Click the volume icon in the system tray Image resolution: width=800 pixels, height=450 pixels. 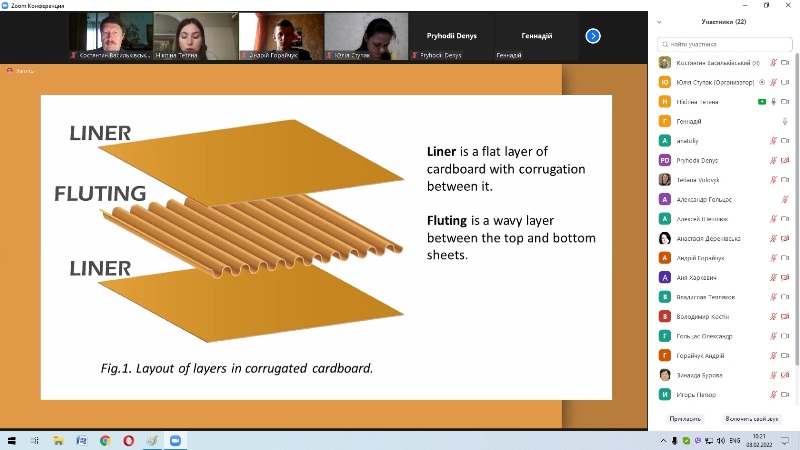point(720,441)
